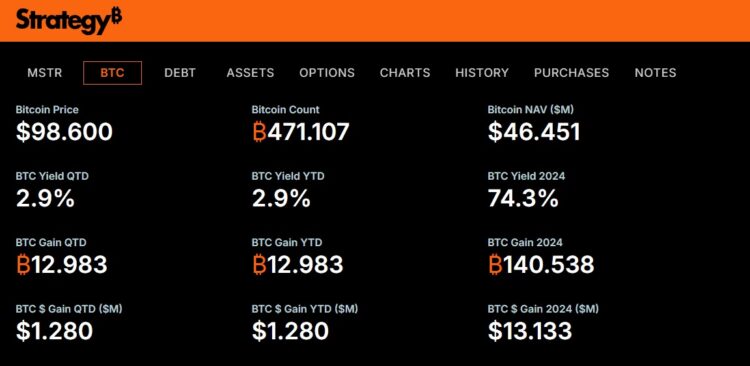Click the BTC Yield YTD label
The width and height of the screenshot is (750, 366).
click(x=288, y=176)
